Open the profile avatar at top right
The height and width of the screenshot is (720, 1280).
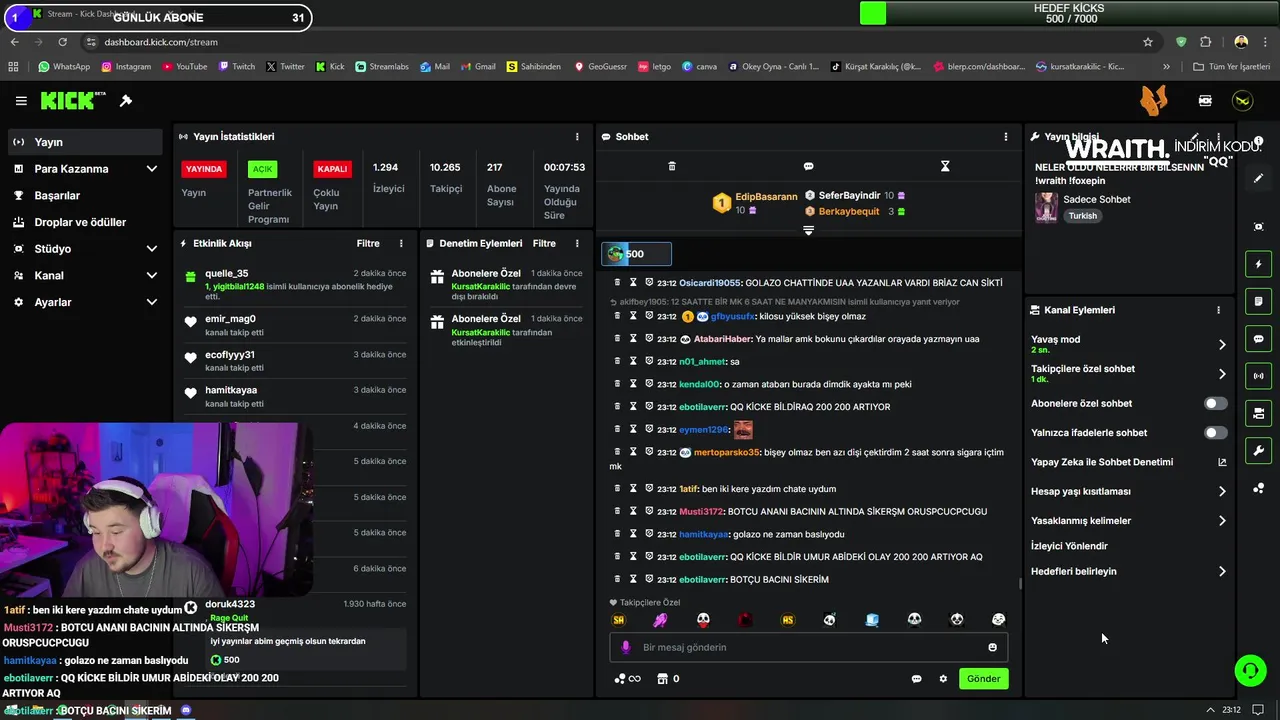1242,101
